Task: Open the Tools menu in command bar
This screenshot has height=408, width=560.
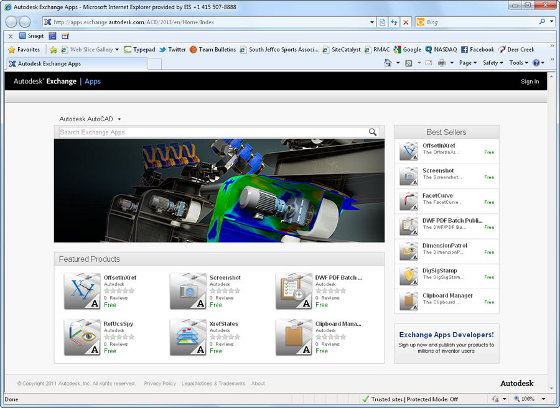Action: [x=518, y=63]
